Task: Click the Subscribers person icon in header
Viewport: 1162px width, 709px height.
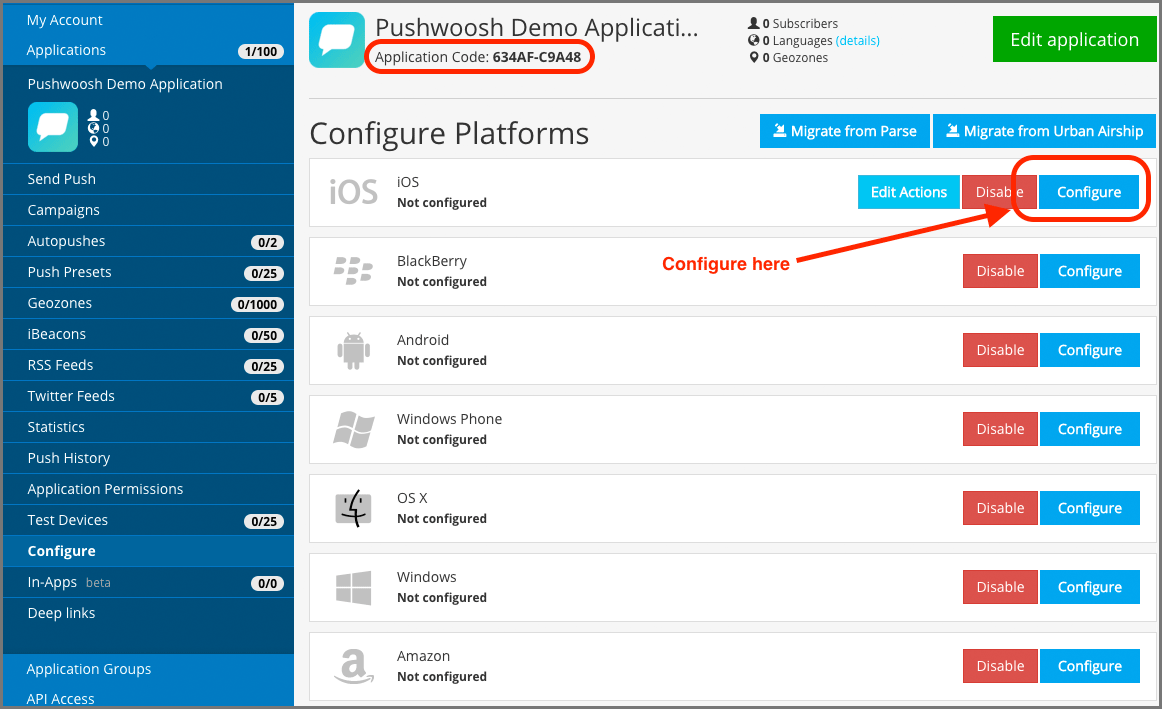Action: 754,23
